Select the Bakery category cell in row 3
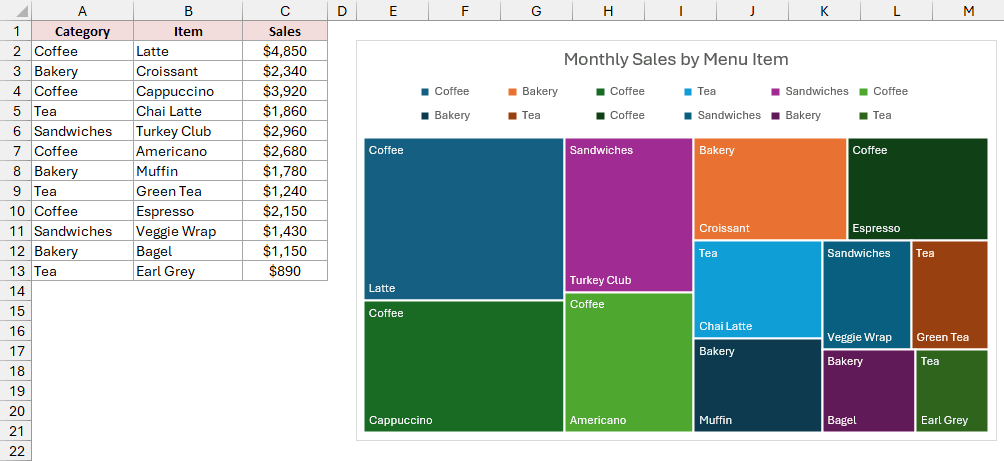The height and width of the screenshot is (461, 1004). 83,71
